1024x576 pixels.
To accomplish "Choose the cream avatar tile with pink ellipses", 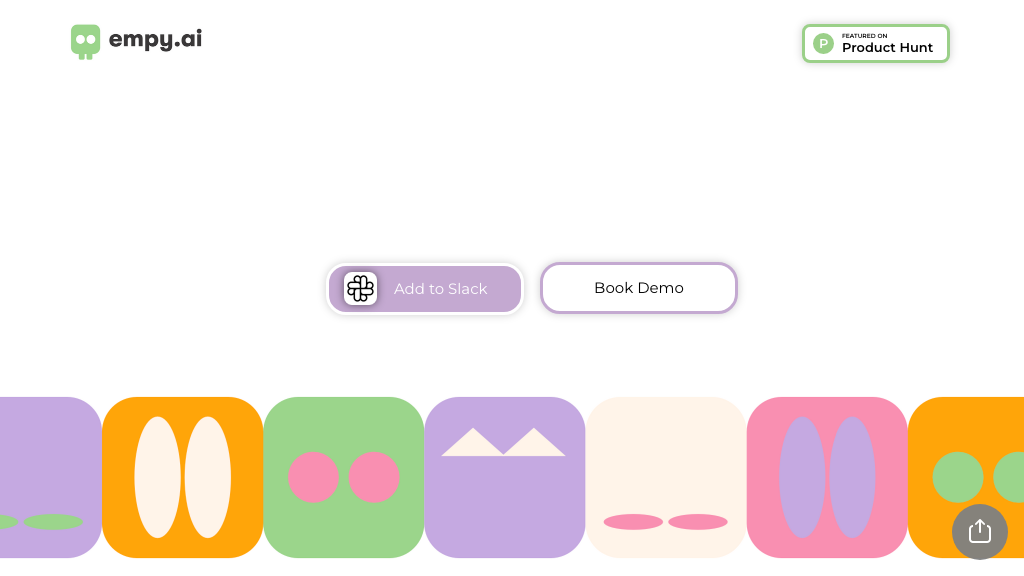I will (x=665, y=477).
